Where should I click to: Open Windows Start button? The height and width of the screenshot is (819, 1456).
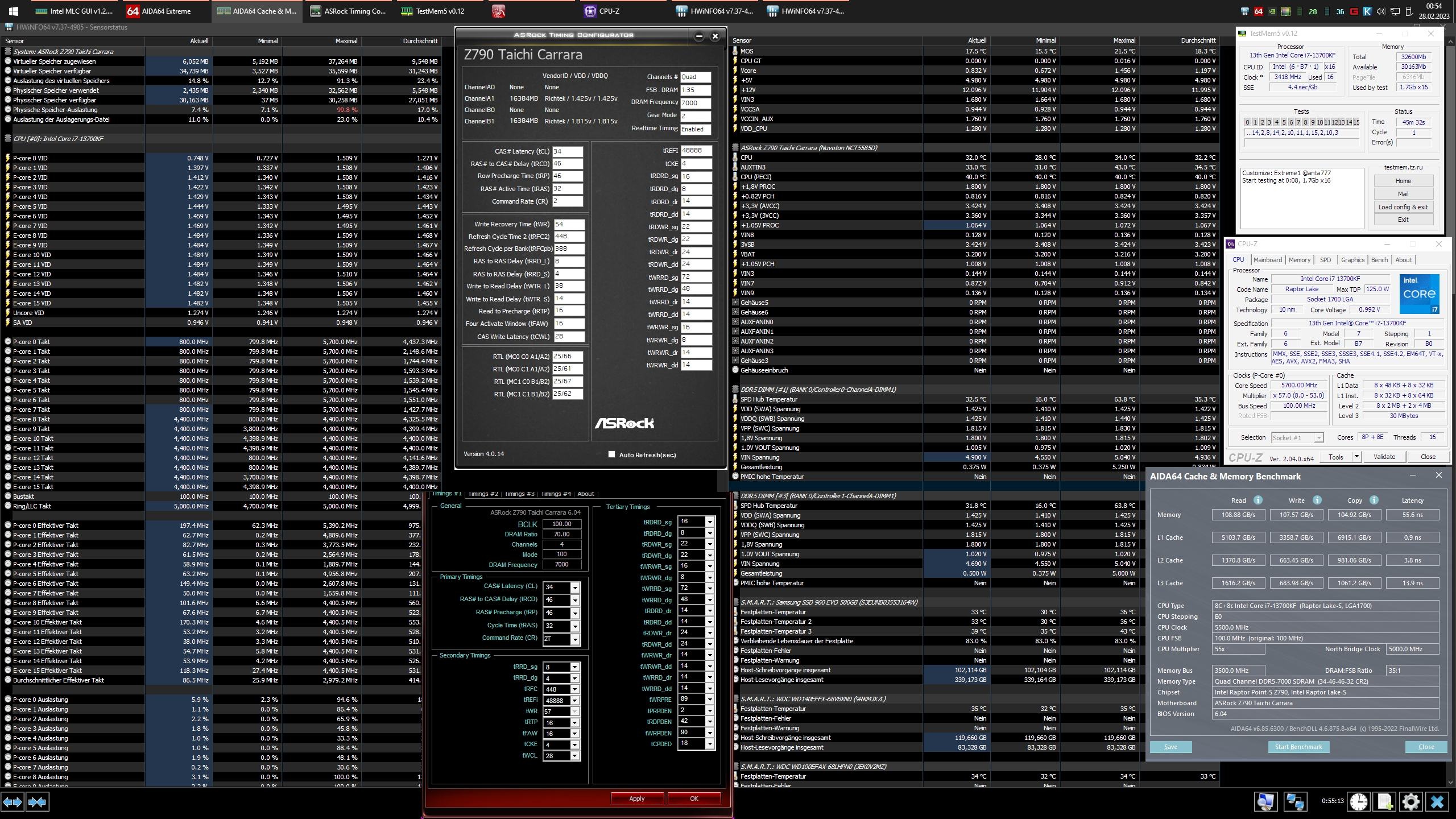pyautogui.click(x=14, y=11)
